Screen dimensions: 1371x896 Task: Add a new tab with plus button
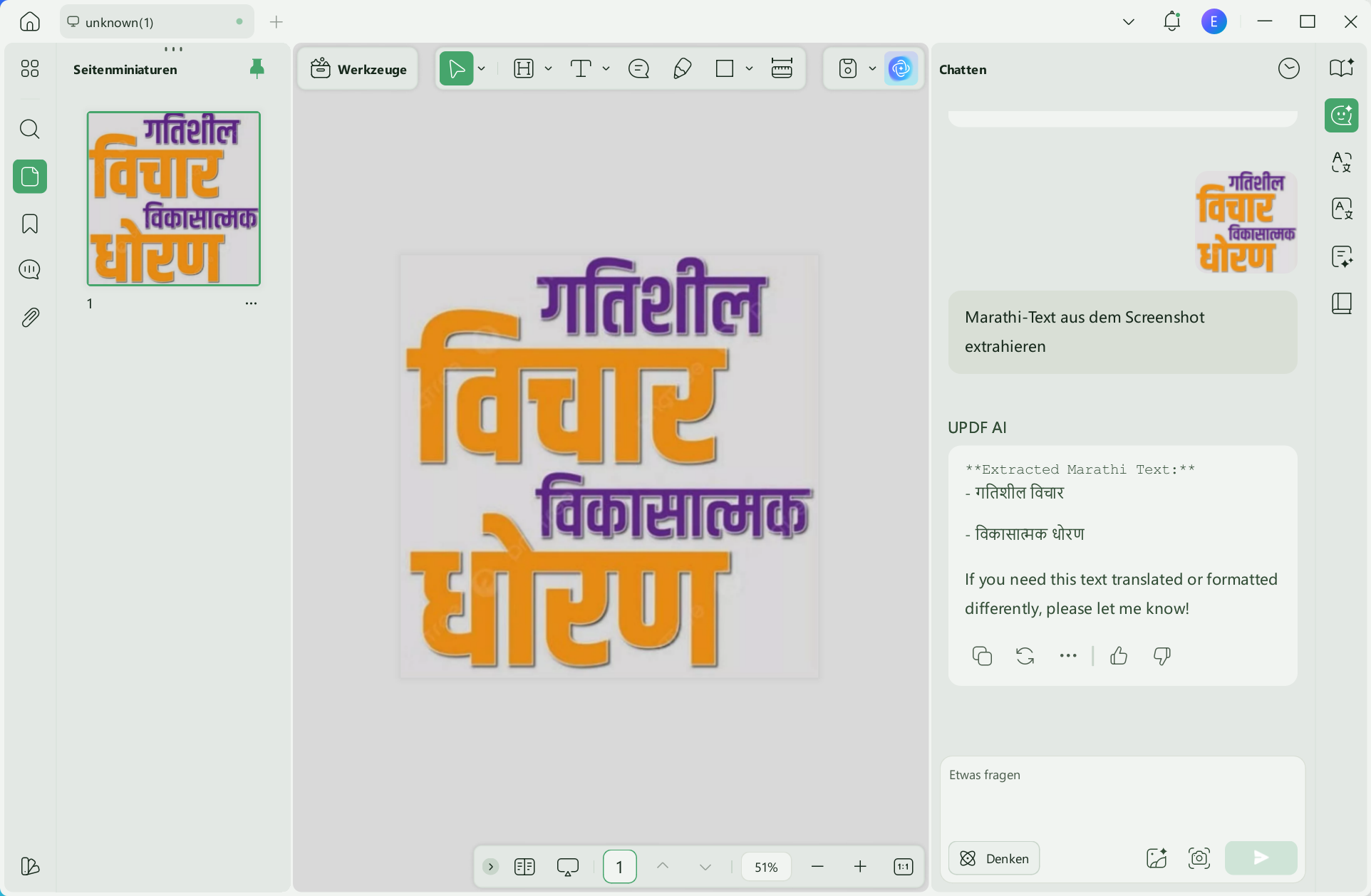(276, 22)
